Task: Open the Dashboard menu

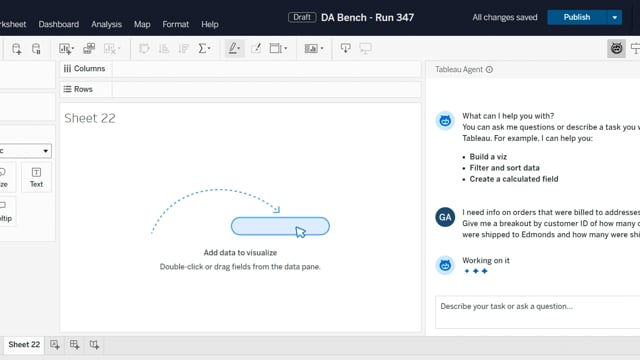Action: click(59, 24)
